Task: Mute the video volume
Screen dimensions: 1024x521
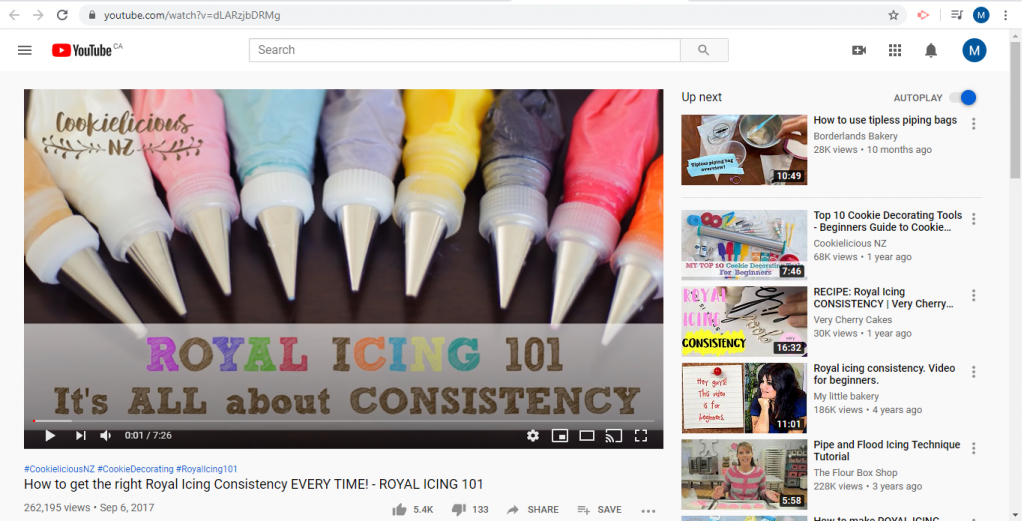Action: (106, 435)
